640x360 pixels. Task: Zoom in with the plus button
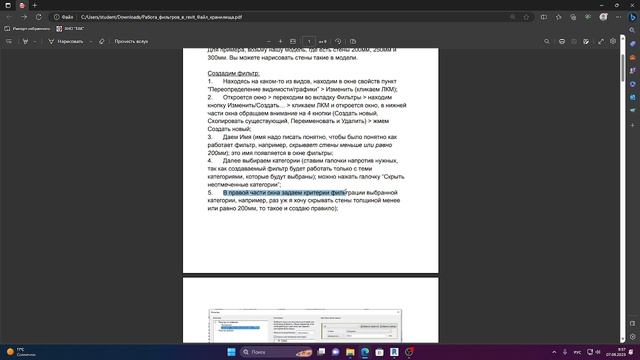[280, 41]
